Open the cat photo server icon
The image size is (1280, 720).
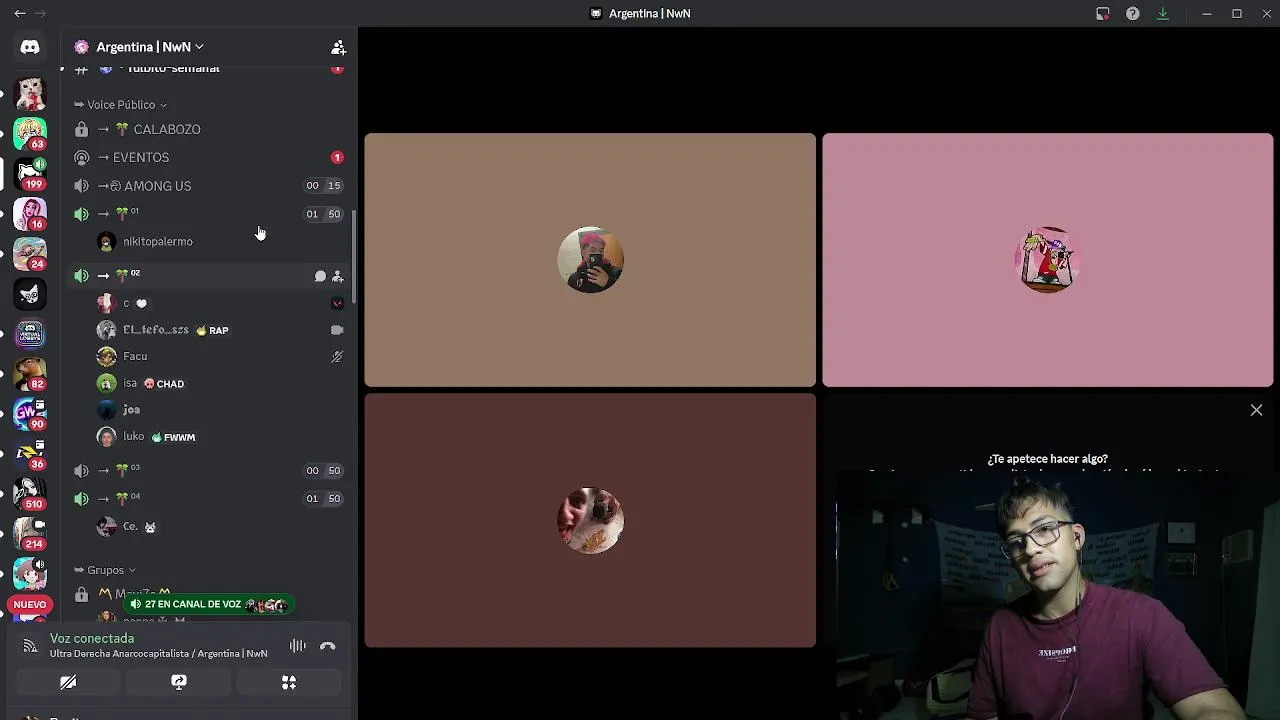pyautogui.click(x=30, y=94)
